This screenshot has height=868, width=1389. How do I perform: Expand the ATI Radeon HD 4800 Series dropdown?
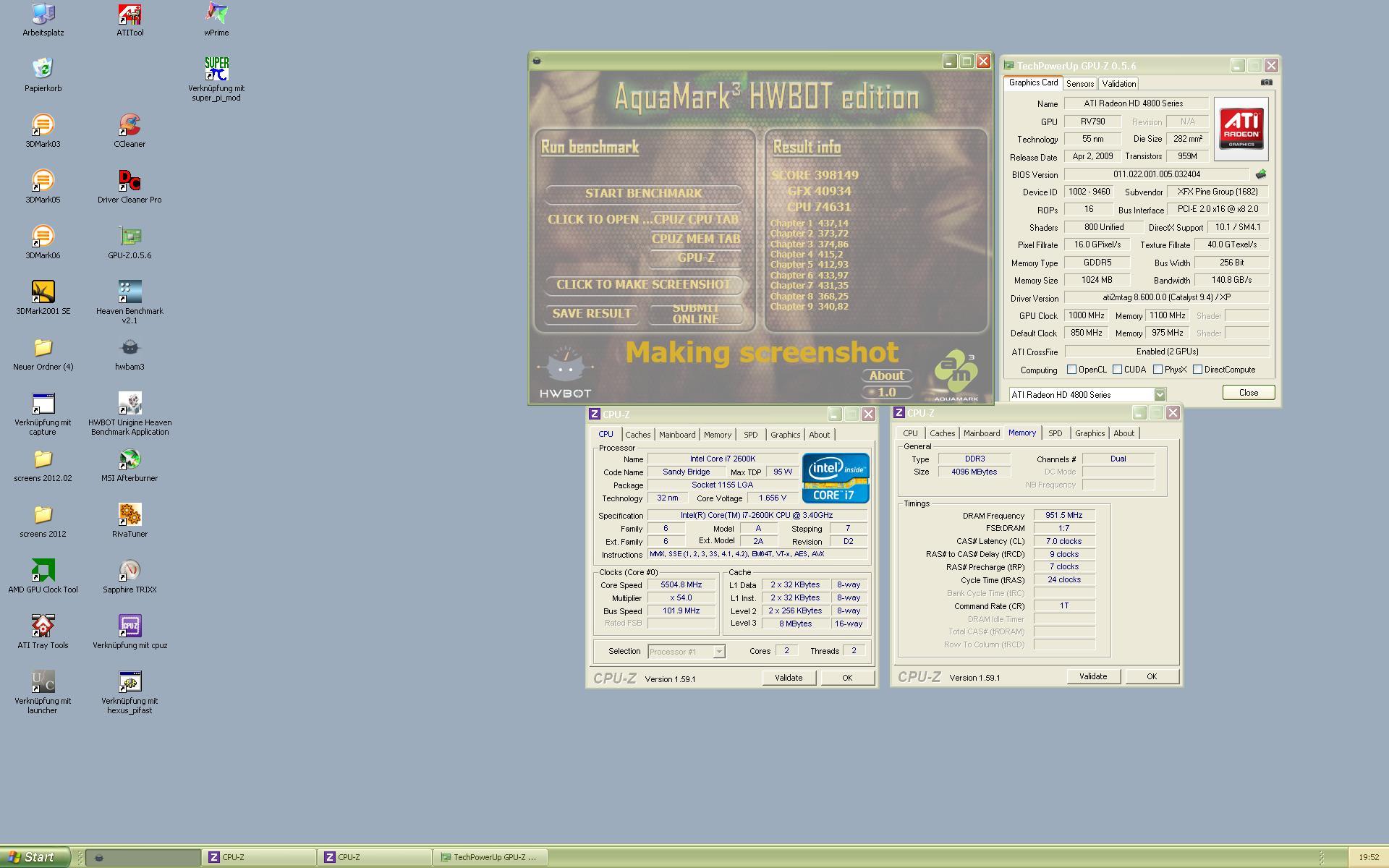[x=1160, y=395]
